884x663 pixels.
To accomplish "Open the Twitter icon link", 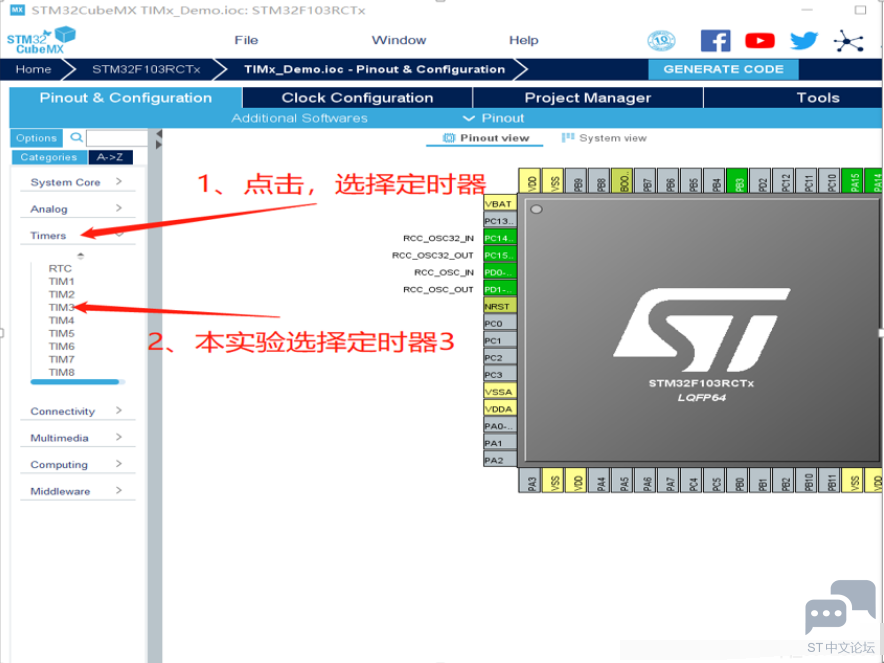I will (803, 41).
